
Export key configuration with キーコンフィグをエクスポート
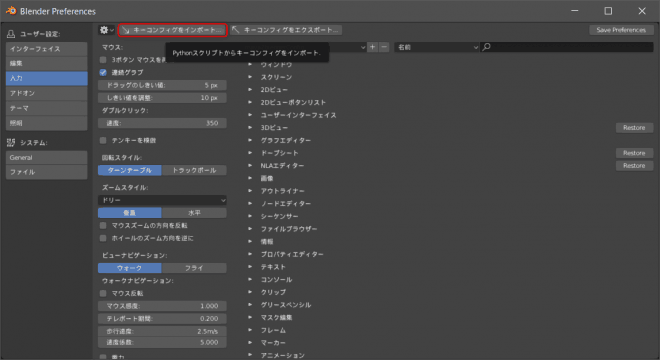[x=286, y=30]
